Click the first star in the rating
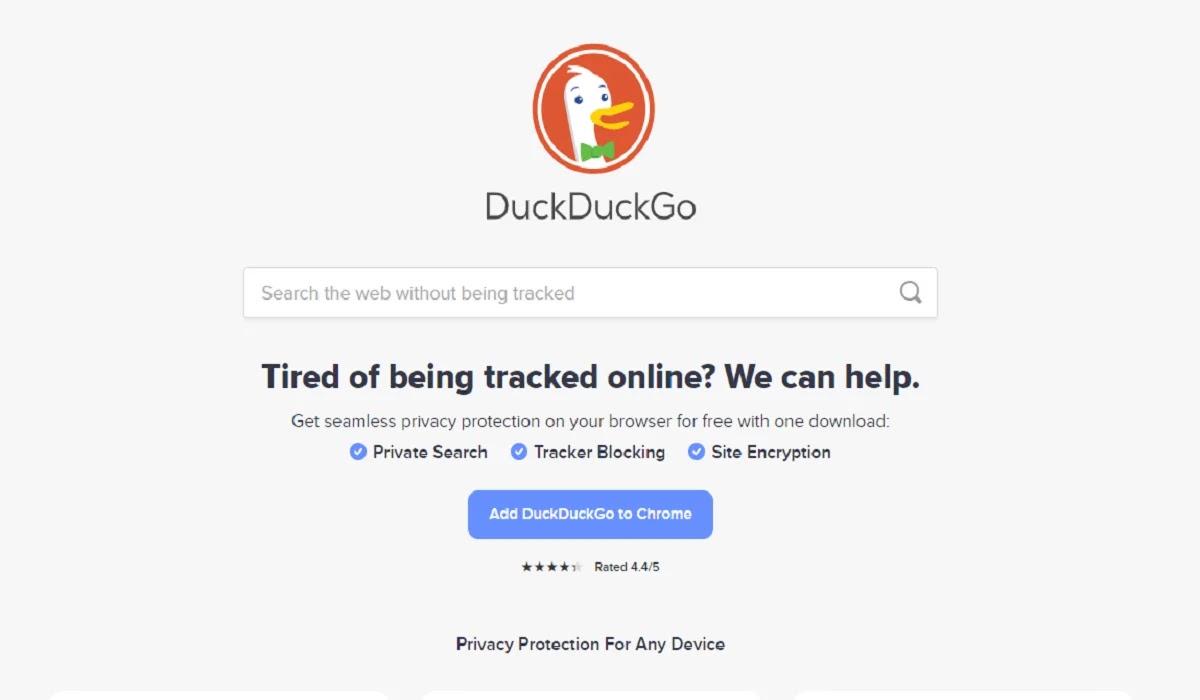The height and width of the screenshot is (700, 1200). point(526,567)
